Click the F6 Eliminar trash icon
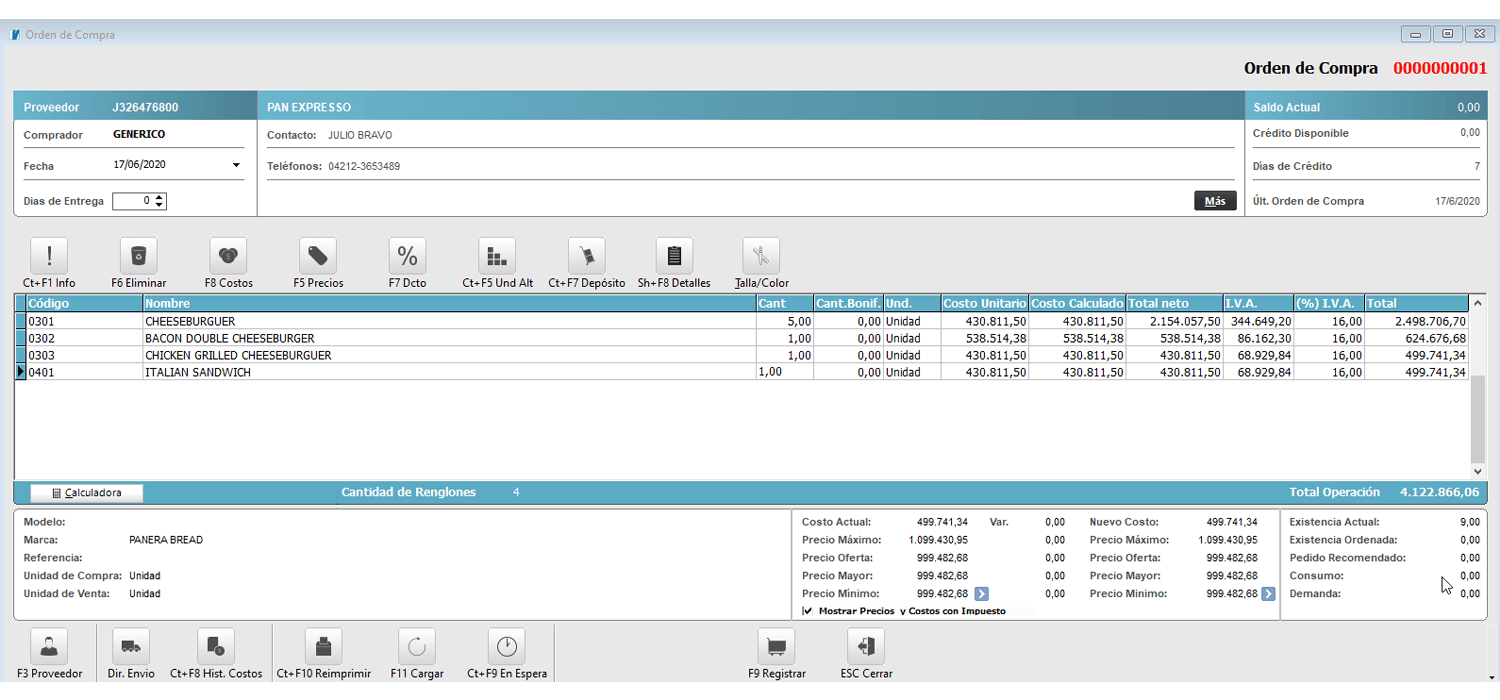Screen dimensions: 1500x700 click(x=139, y=256)
